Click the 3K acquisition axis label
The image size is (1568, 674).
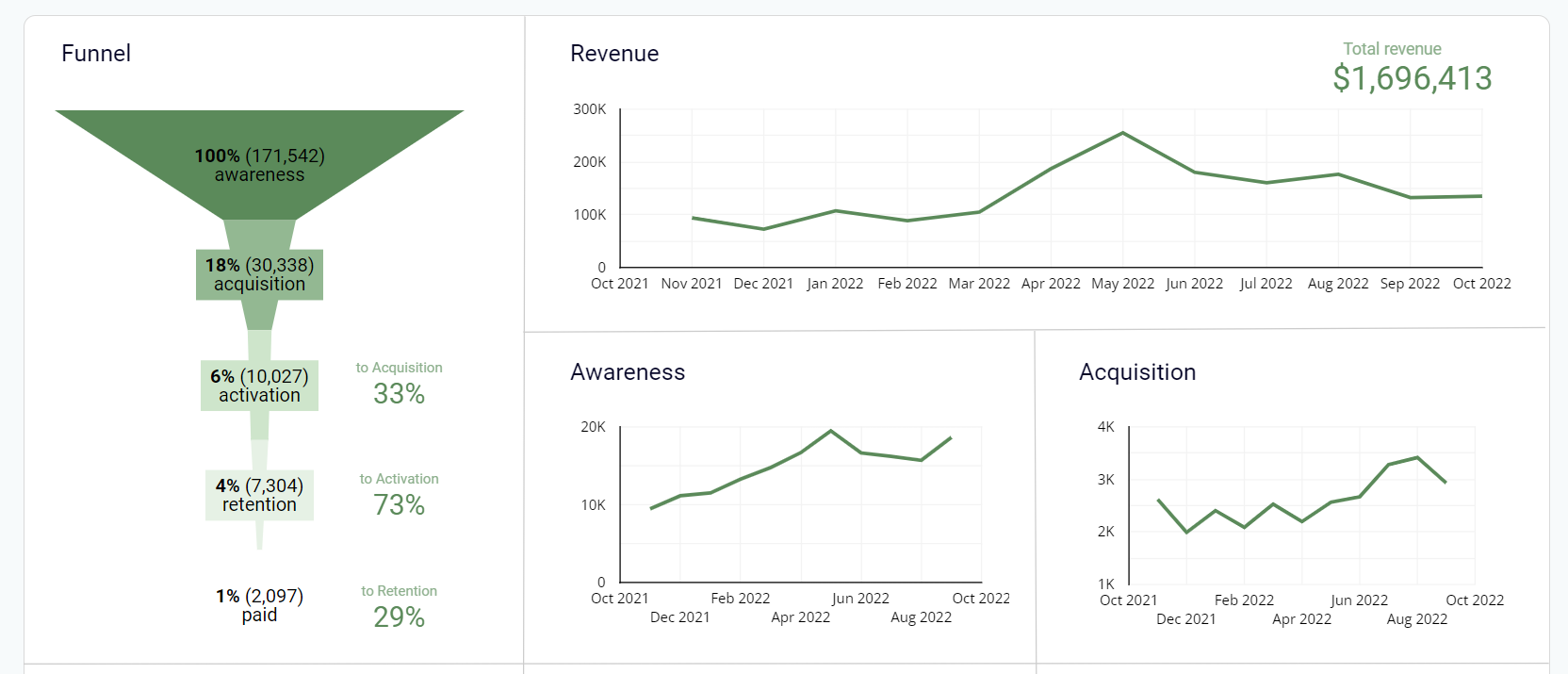(x=1106, y=480)
